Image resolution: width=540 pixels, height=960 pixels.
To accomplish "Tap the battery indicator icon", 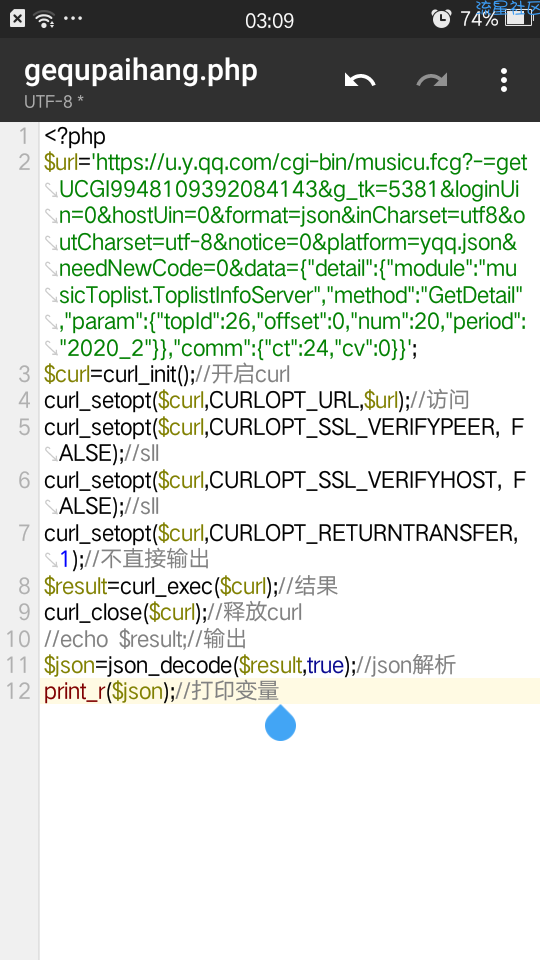I will (518, 19).
